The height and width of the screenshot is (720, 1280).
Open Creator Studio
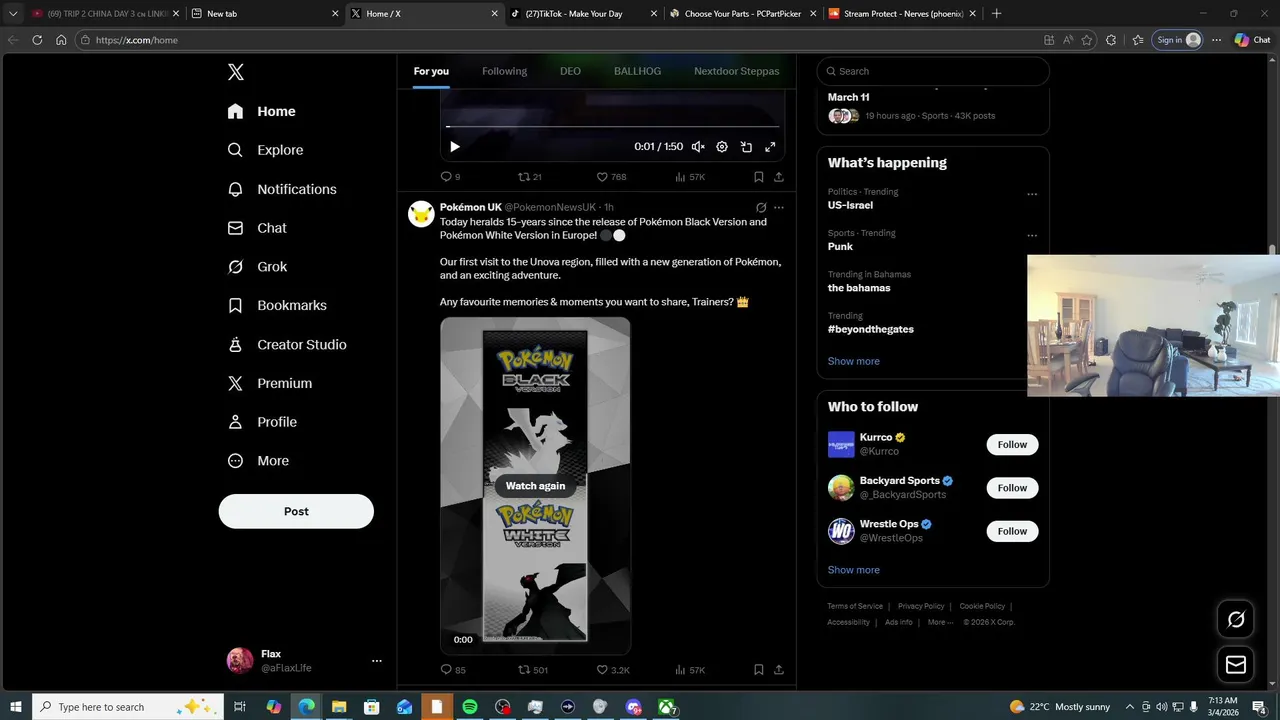click(287, 344)
